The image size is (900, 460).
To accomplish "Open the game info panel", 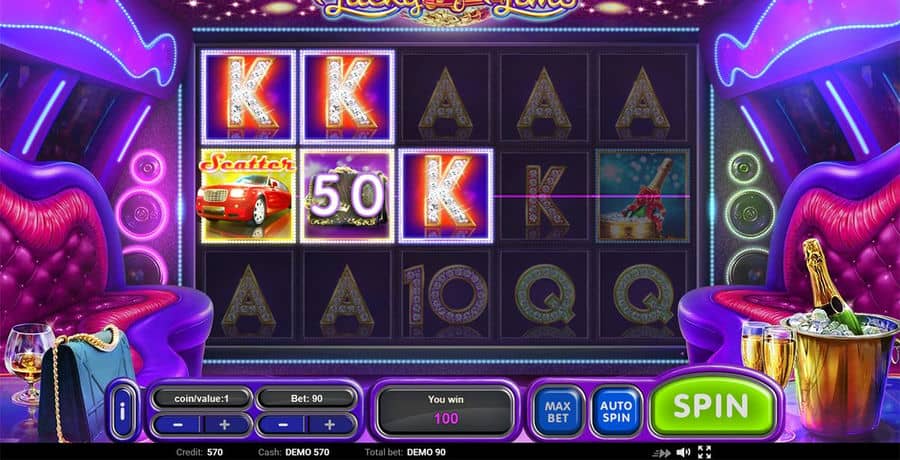I will point(124,411).
